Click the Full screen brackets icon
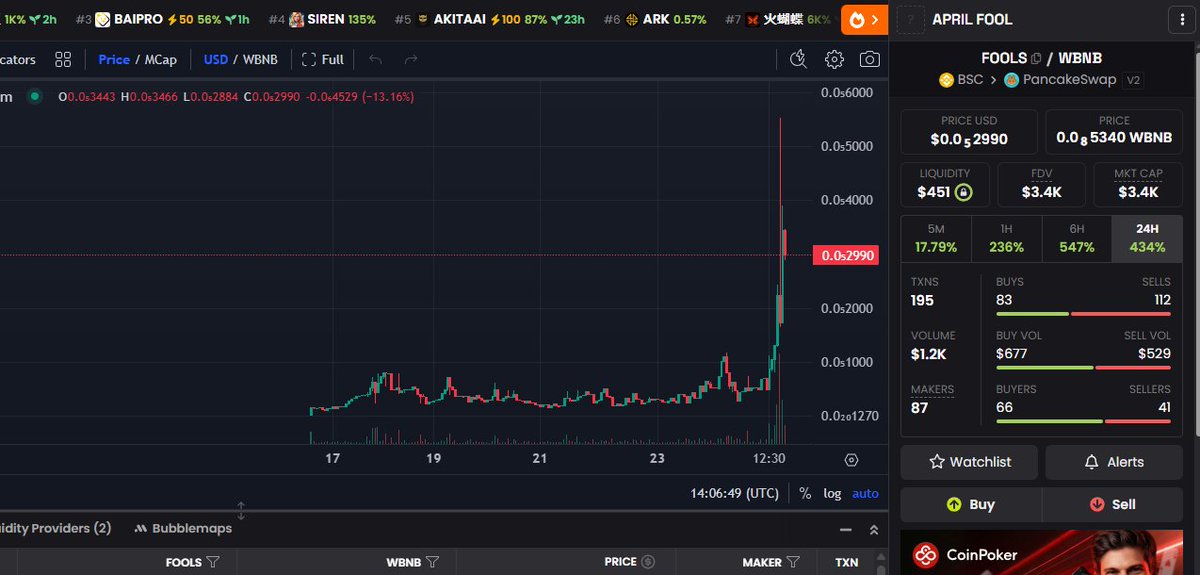 (x=309, y=59)
